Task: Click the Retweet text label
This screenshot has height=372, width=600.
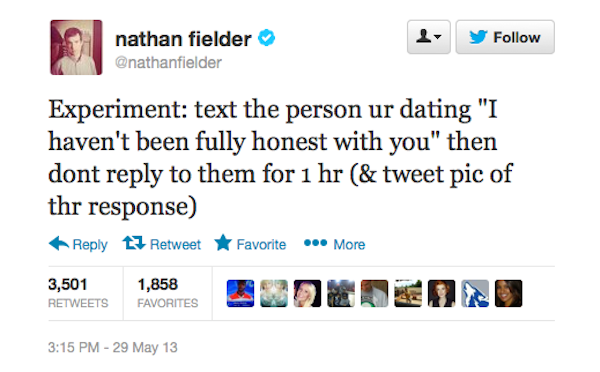Action: pos(175,244)
